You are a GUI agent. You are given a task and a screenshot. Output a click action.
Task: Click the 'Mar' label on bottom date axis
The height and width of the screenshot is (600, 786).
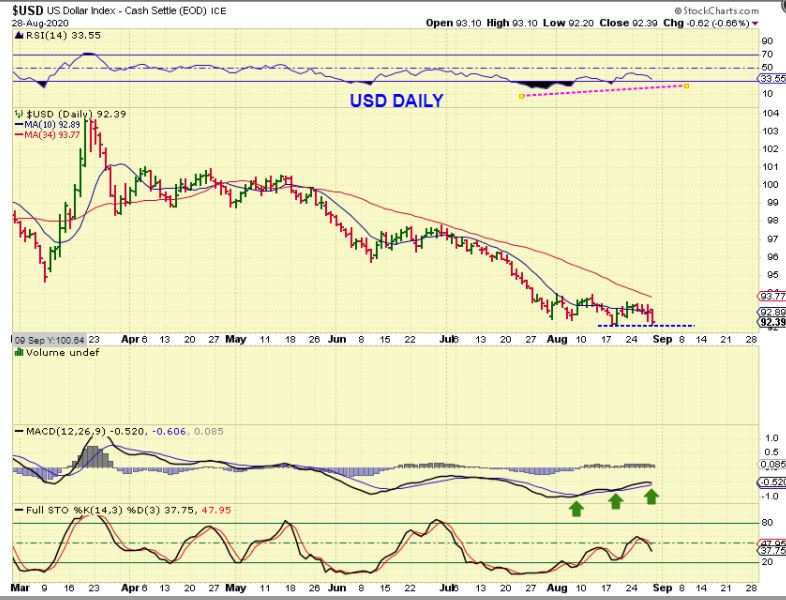tap(20, 587)
